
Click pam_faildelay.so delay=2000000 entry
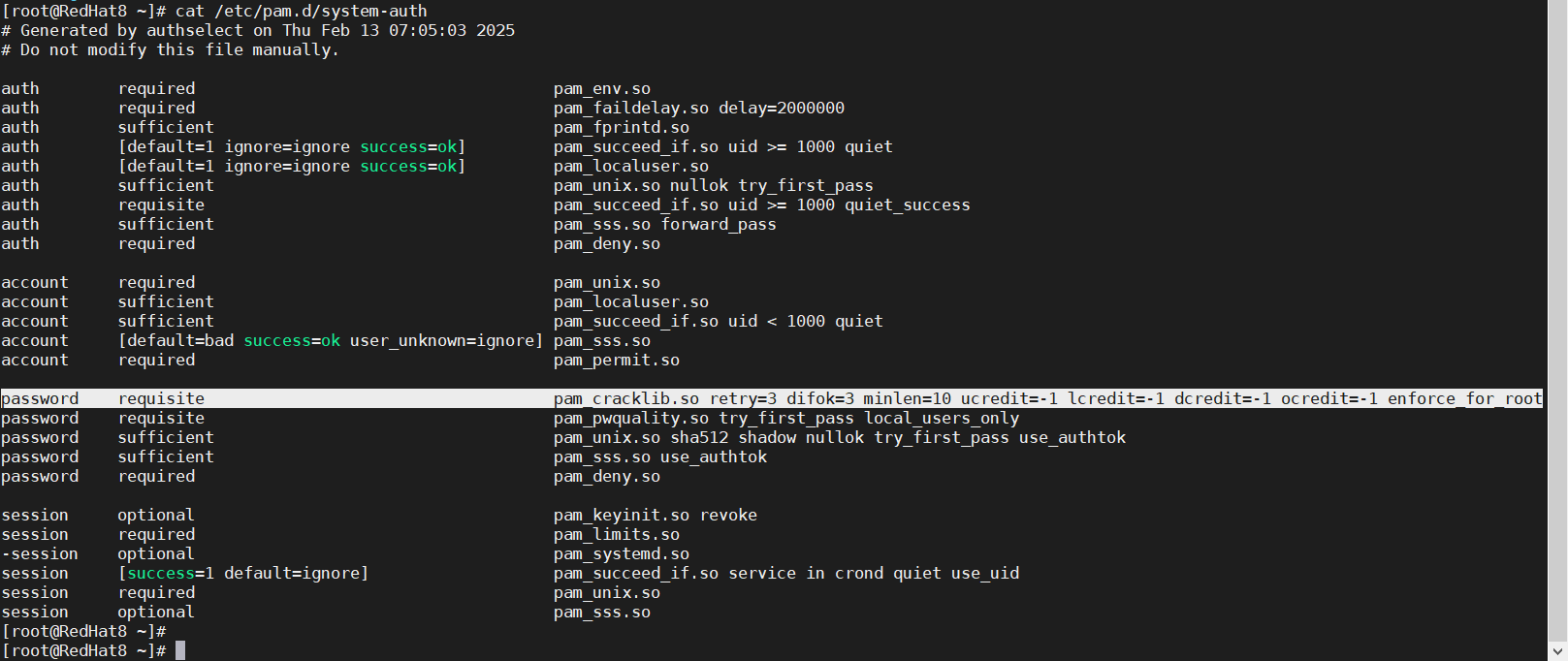[698, 108]
